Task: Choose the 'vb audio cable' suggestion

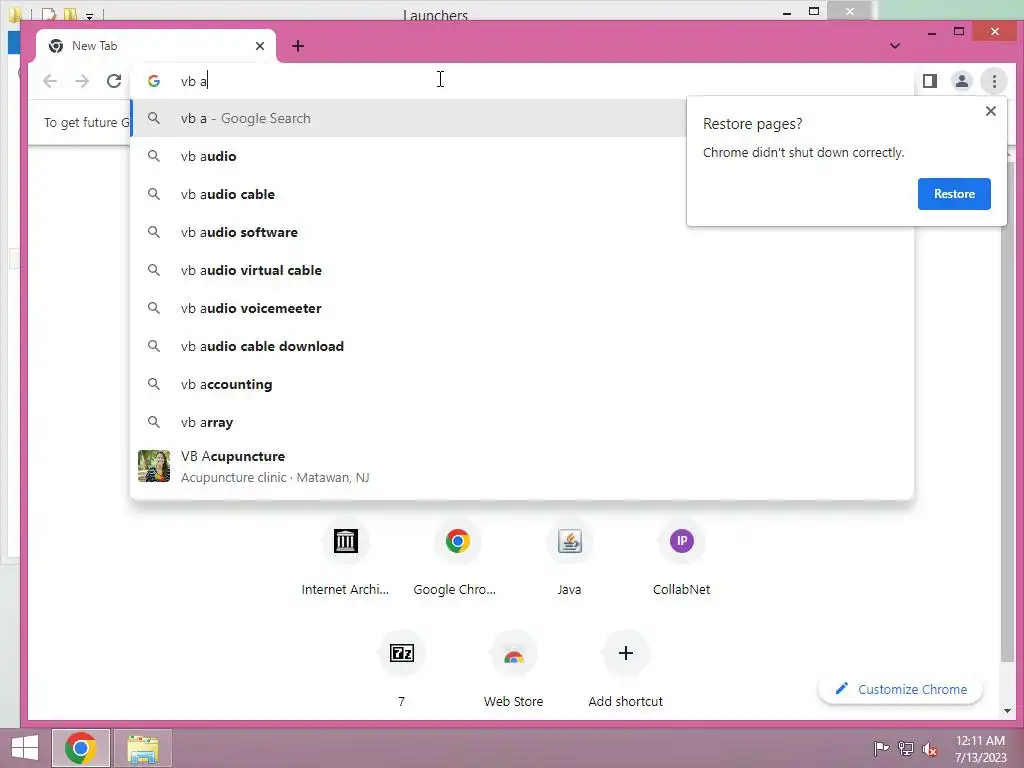Action: click(408, 194)
